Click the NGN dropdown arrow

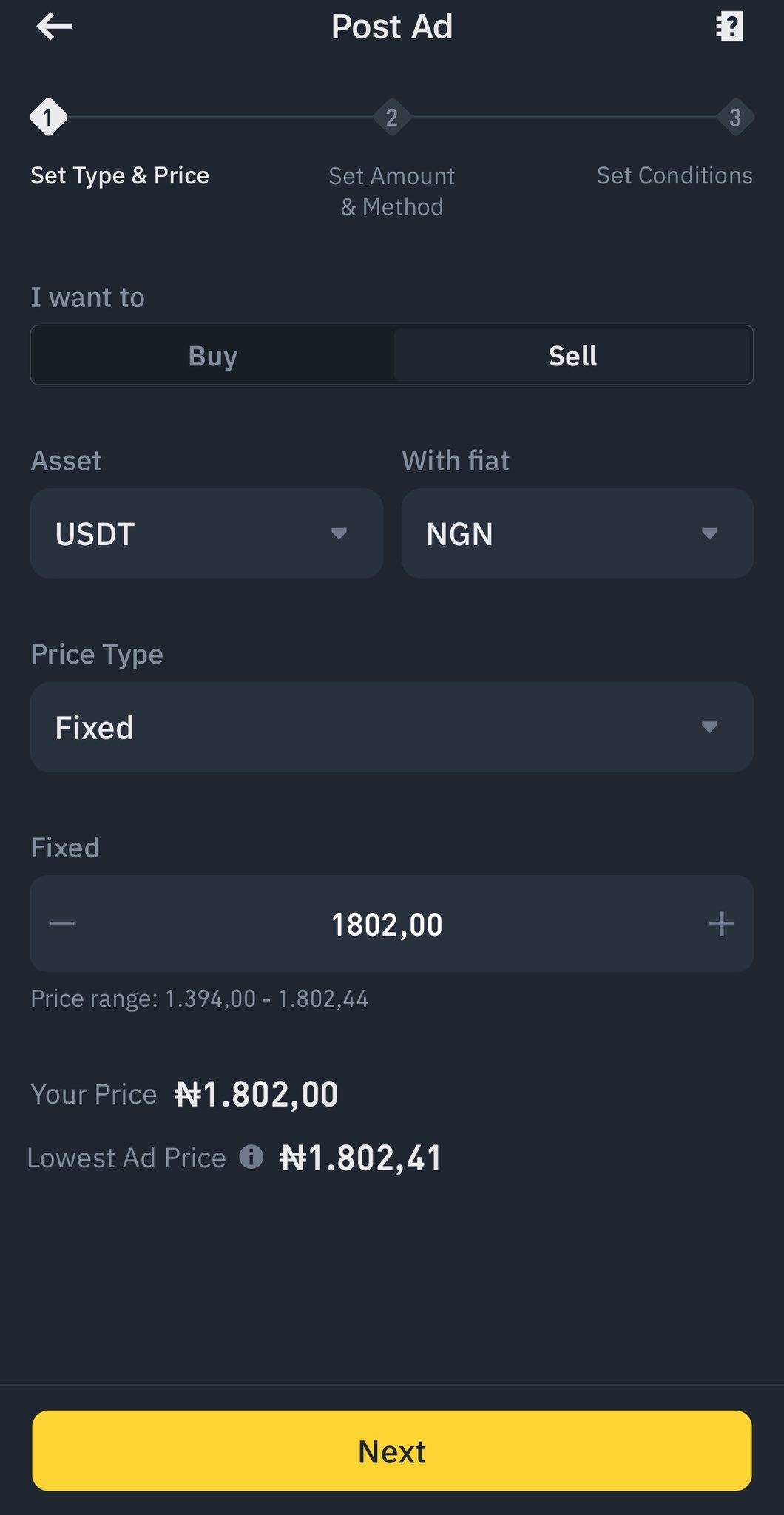709,533
